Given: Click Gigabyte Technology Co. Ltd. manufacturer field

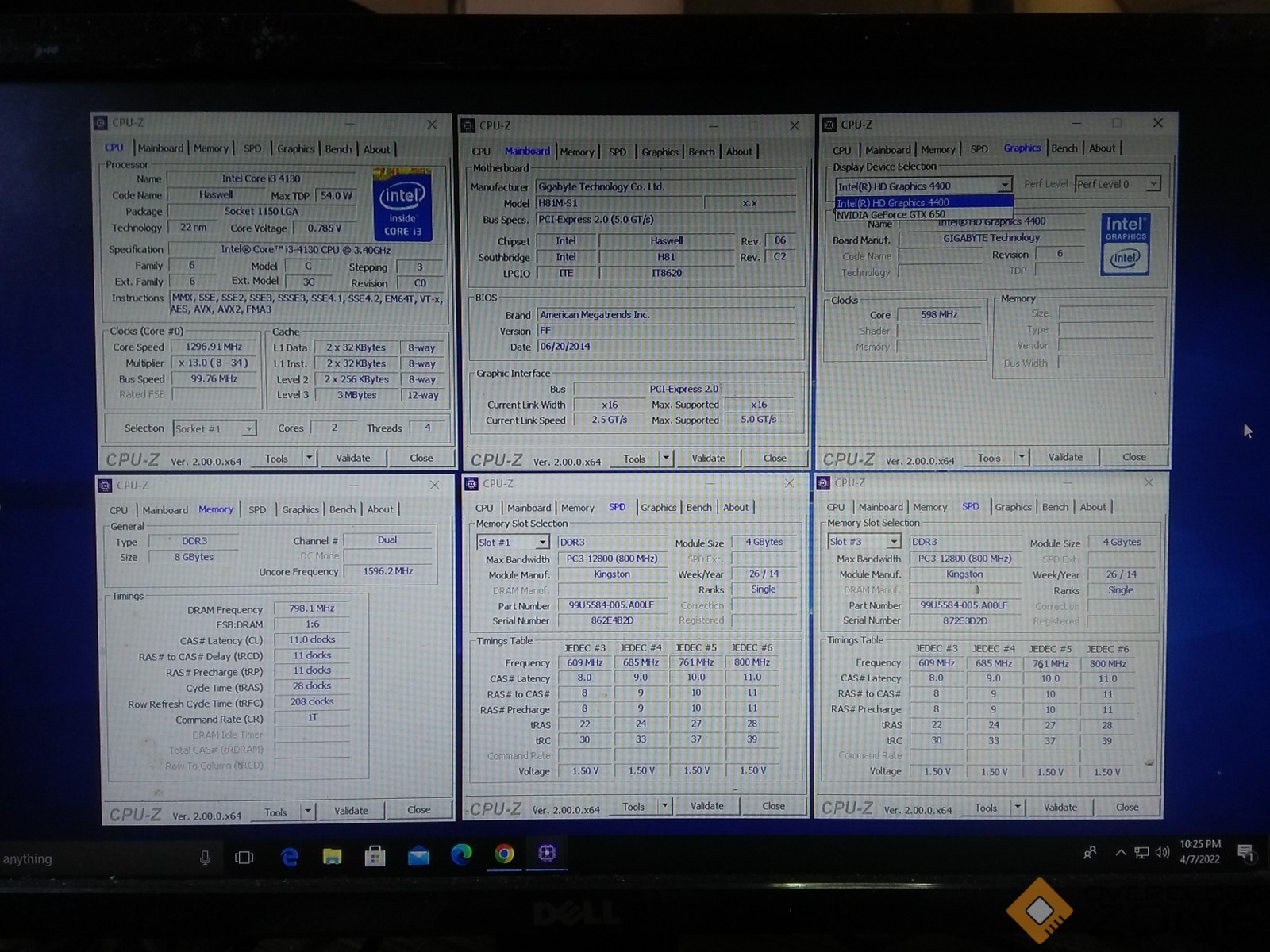Looking at the screenshot, I should coord(665,187).
